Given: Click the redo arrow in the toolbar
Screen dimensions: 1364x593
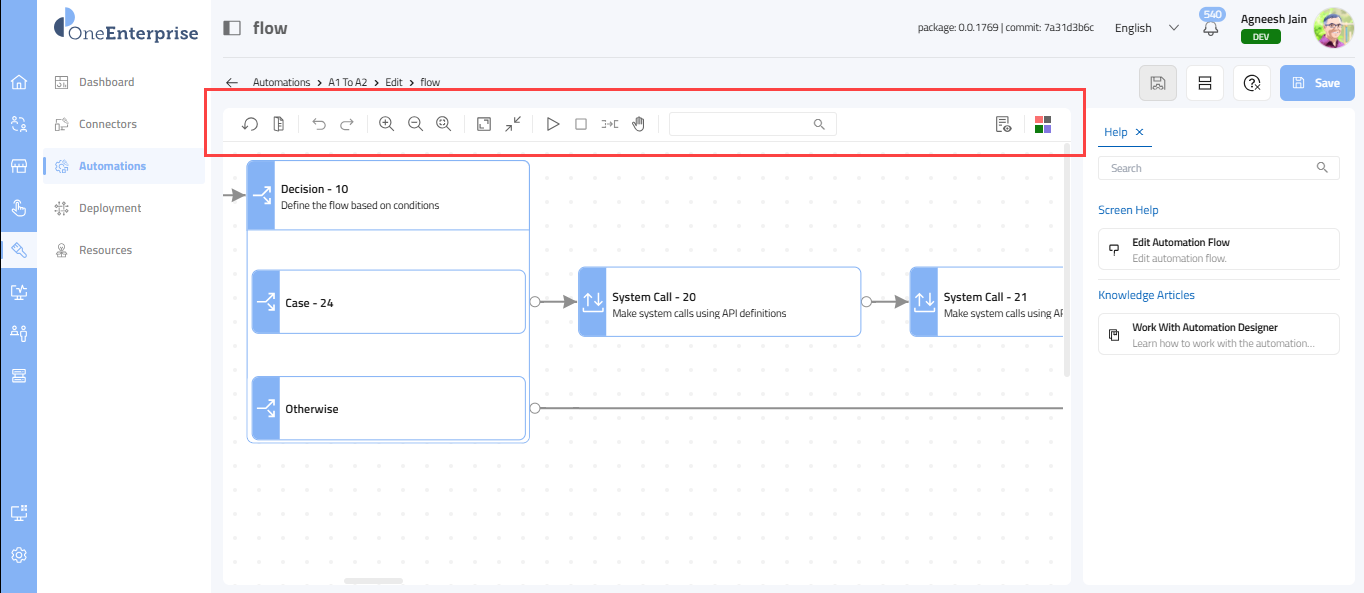Looking at the screenshot, I should point(347,124).
